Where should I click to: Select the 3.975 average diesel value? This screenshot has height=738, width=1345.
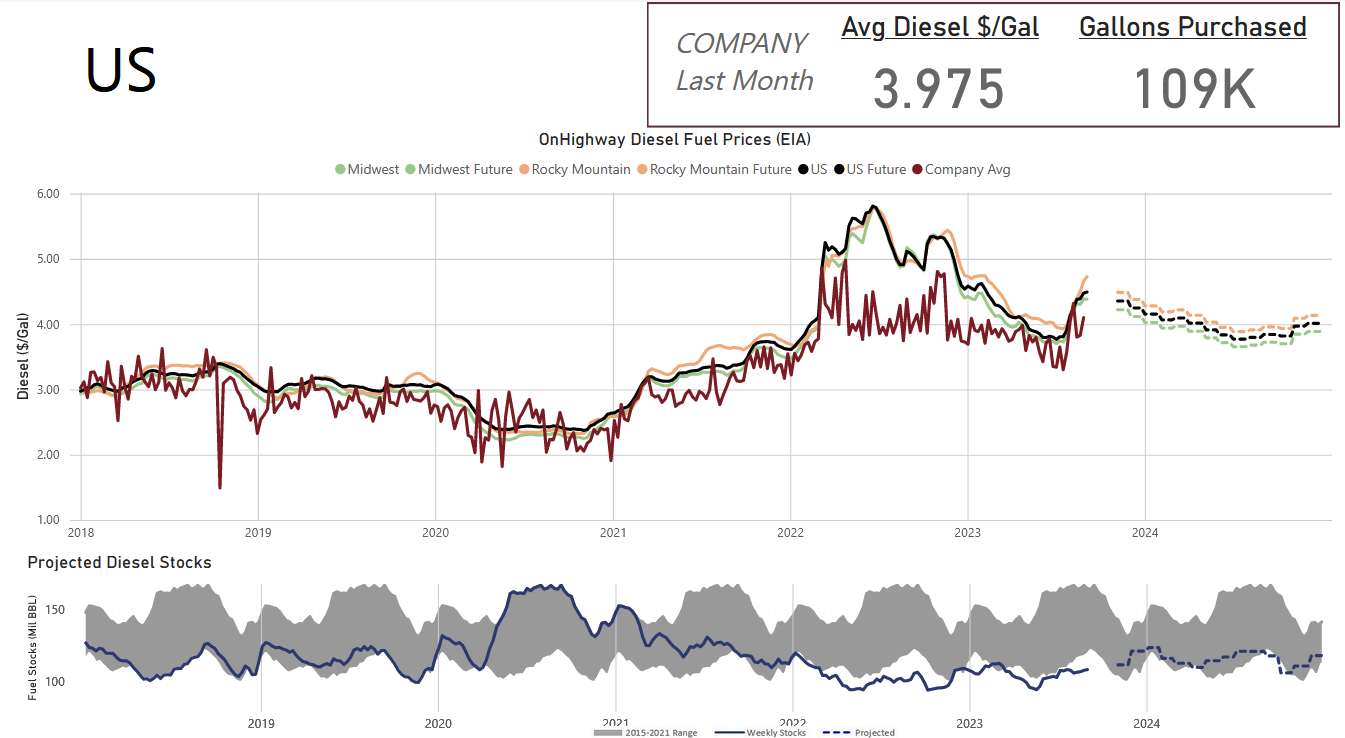[x=938, y=89]
